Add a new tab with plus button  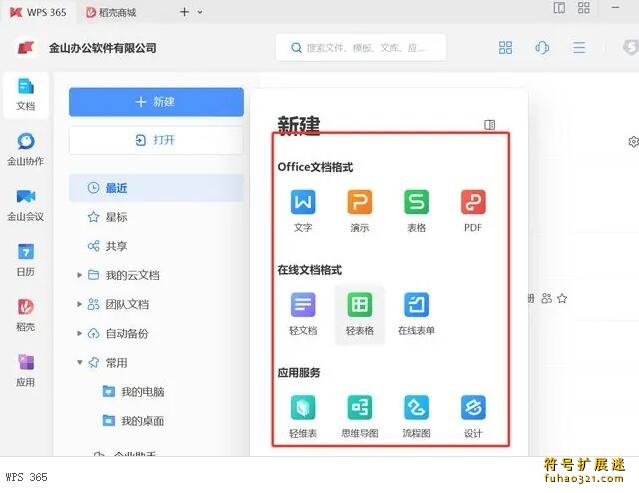tap(185, 12)
